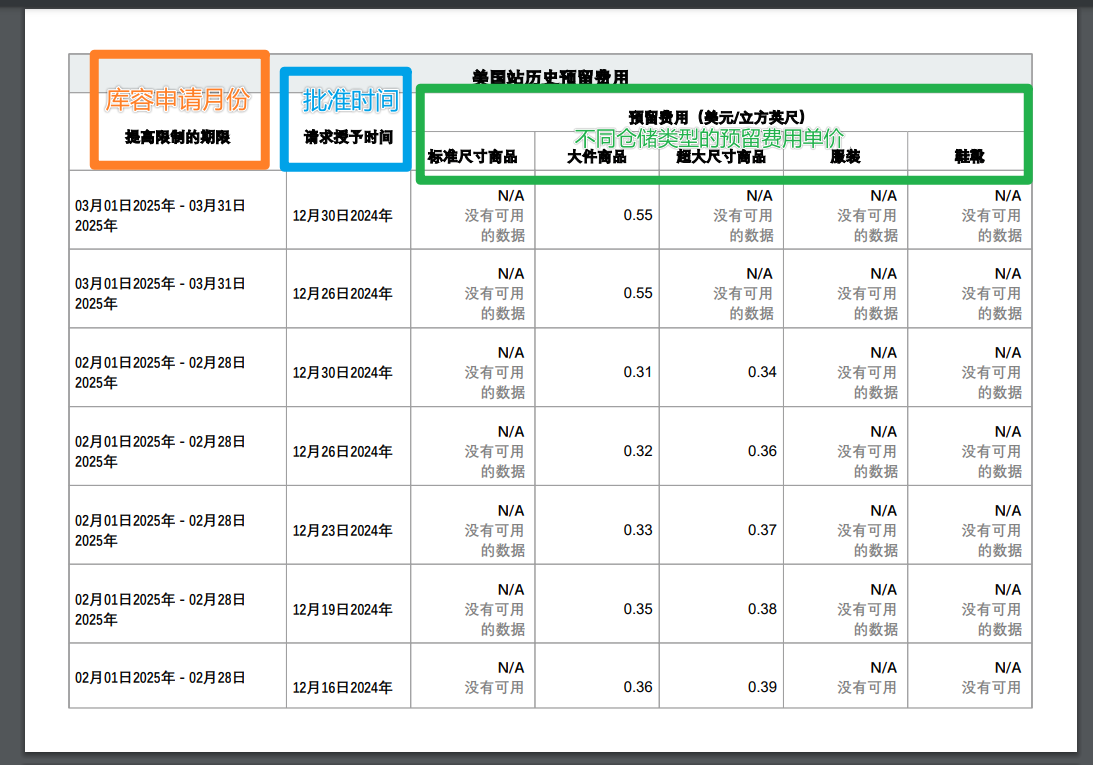1093x765 pixels.
Task: Select the 预留费用（美元/立方英尺）header text
Action: tap(717, 117)
